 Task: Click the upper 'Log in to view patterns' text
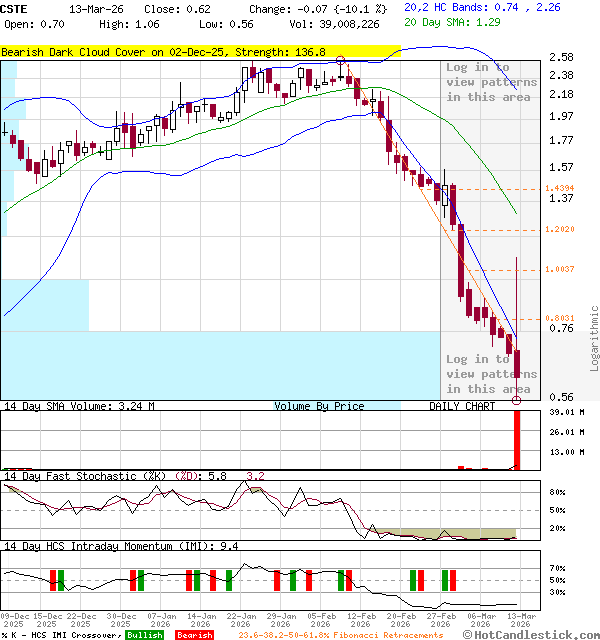click(491, 82)
